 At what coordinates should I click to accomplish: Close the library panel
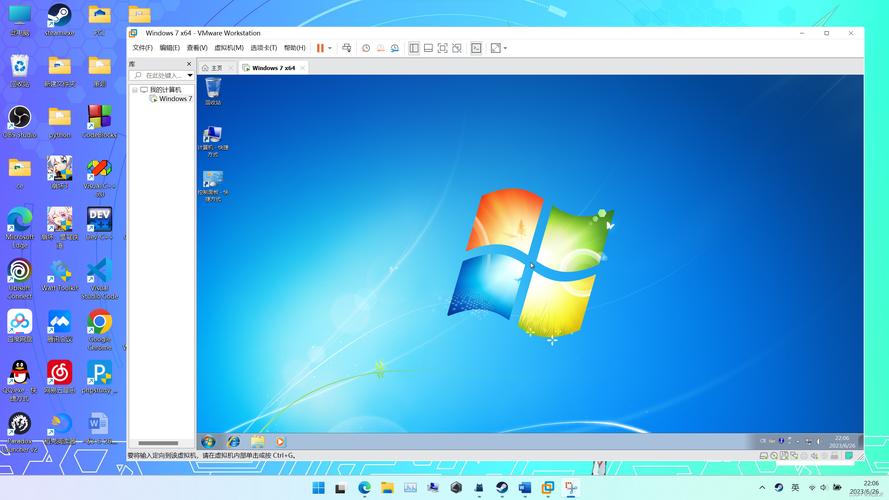(x=189, y=64)
